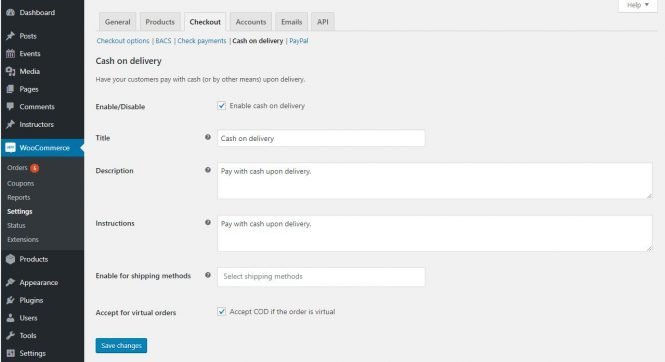The height and width of the screenshot is (362, 665).
Task: Click the Orders count badge
Action: pyautogui.click(x=34, y=168)
